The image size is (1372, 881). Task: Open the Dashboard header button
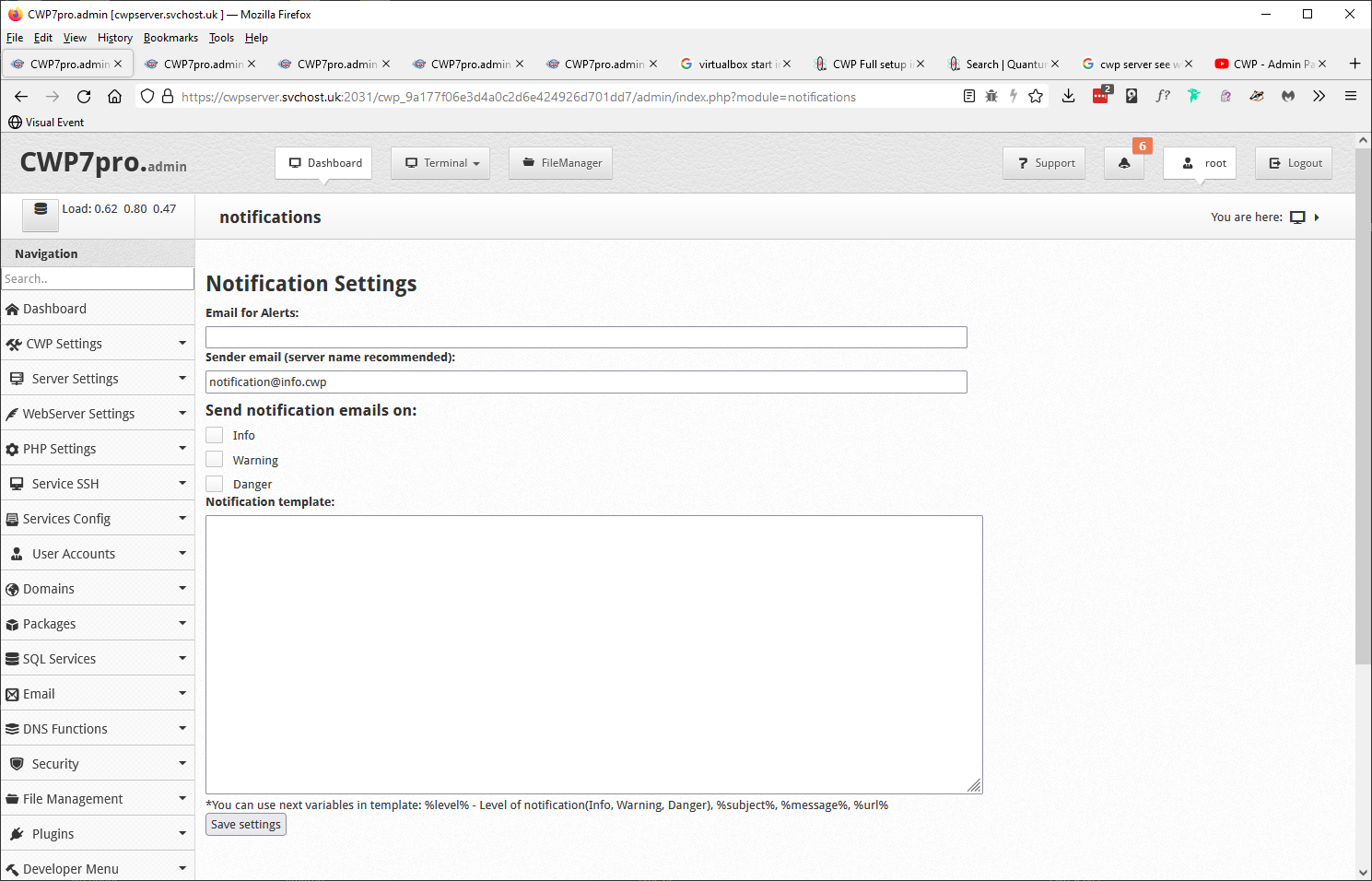[323, 163]
